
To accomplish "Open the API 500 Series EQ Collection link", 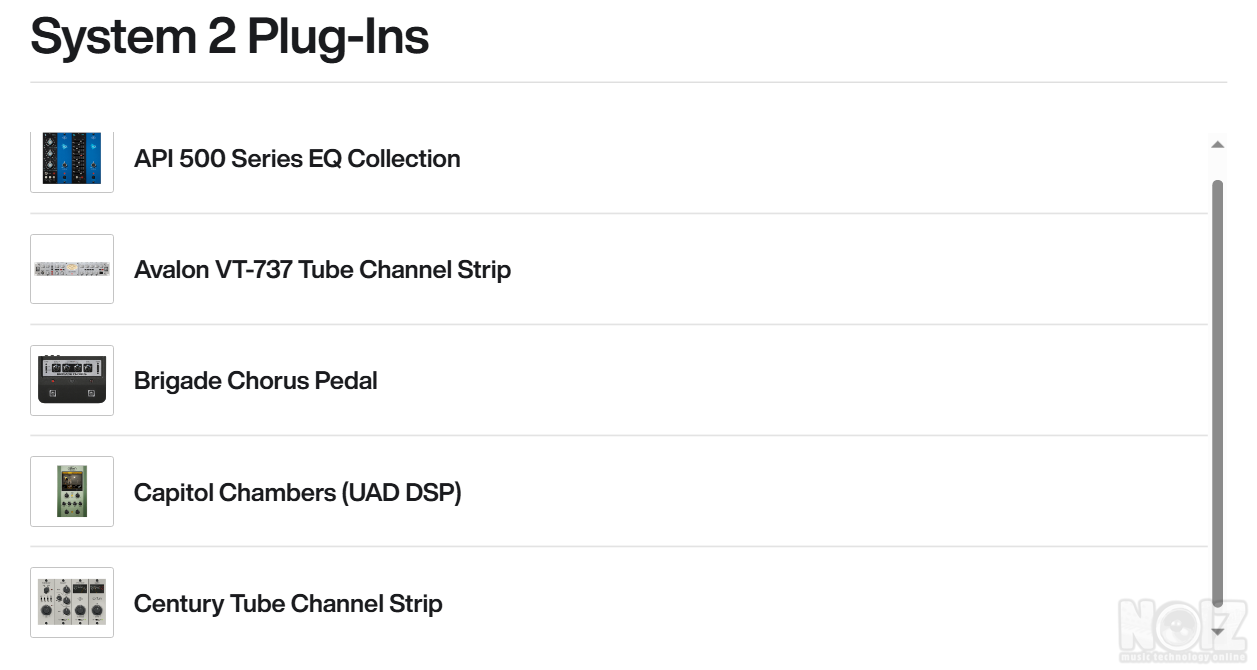I will click(x=297, y=159).
